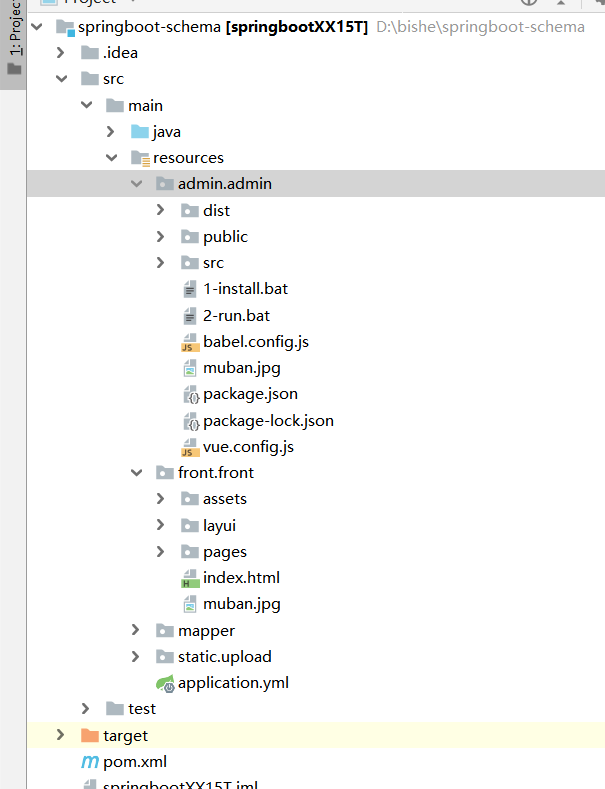
Task: Click the index.html file icon
Action: pos(190,578)
